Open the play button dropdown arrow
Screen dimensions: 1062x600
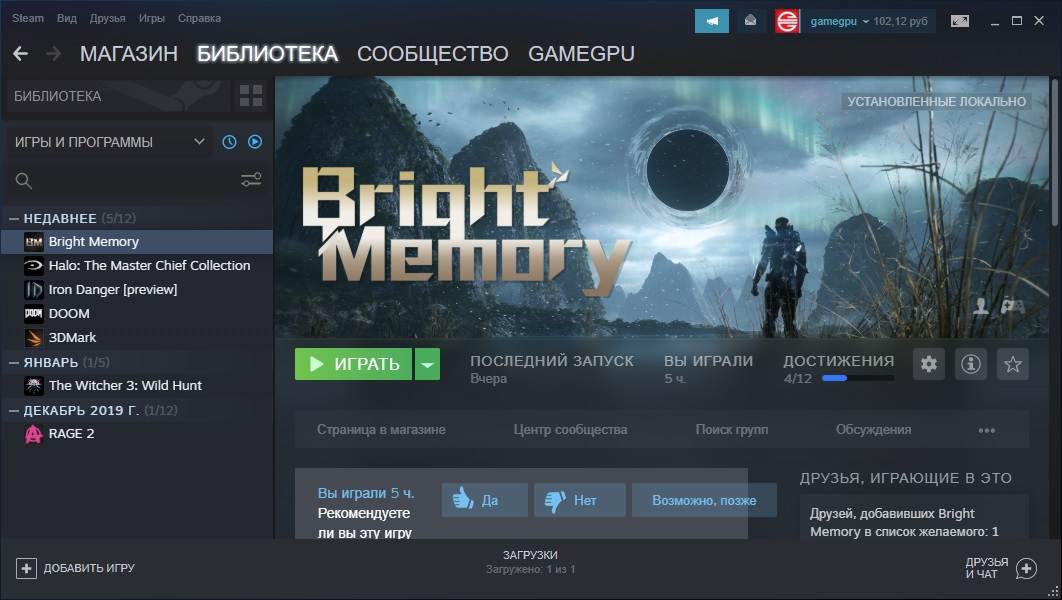(x=427, y=364)
